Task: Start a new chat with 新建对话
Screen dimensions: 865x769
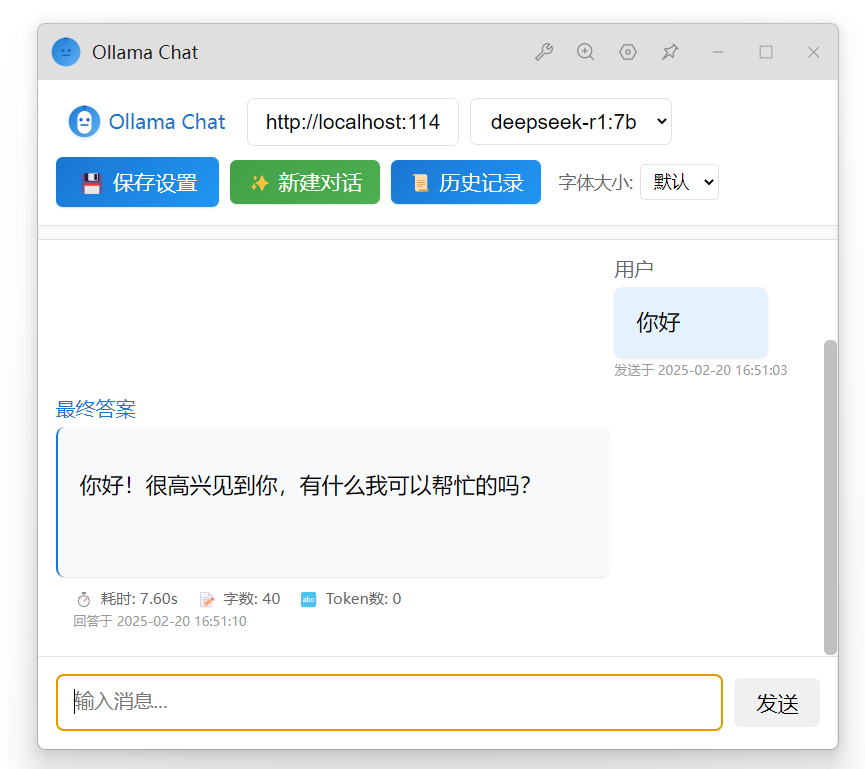Action: tap(305, 182)
